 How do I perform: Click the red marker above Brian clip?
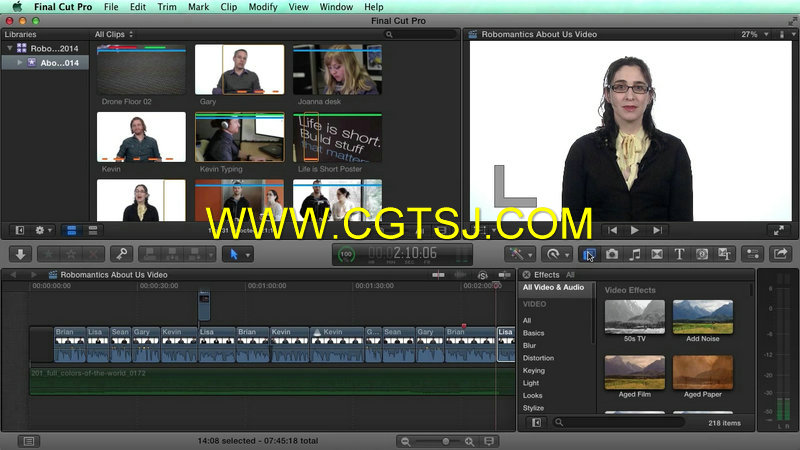[464, 326]
